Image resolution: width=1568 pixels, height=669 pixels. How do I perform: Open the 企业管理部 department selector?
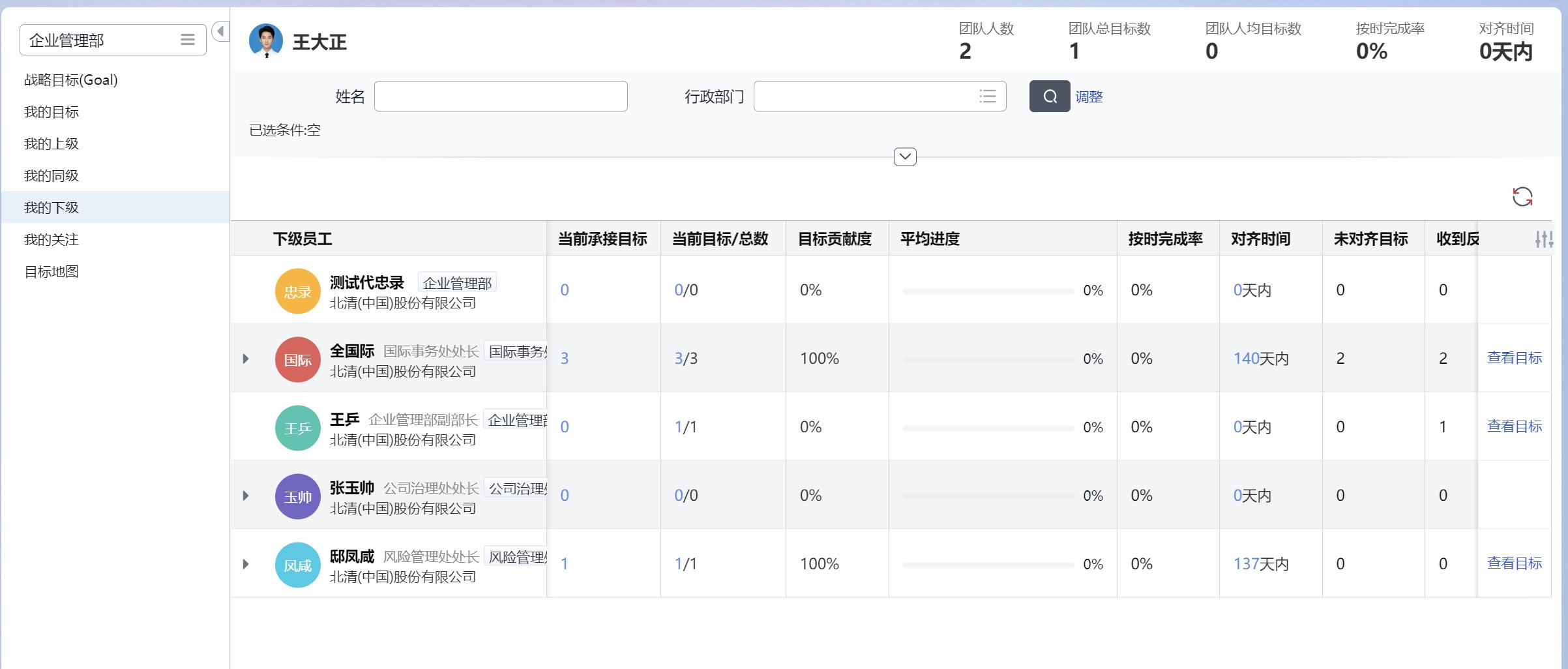[113, 40]
